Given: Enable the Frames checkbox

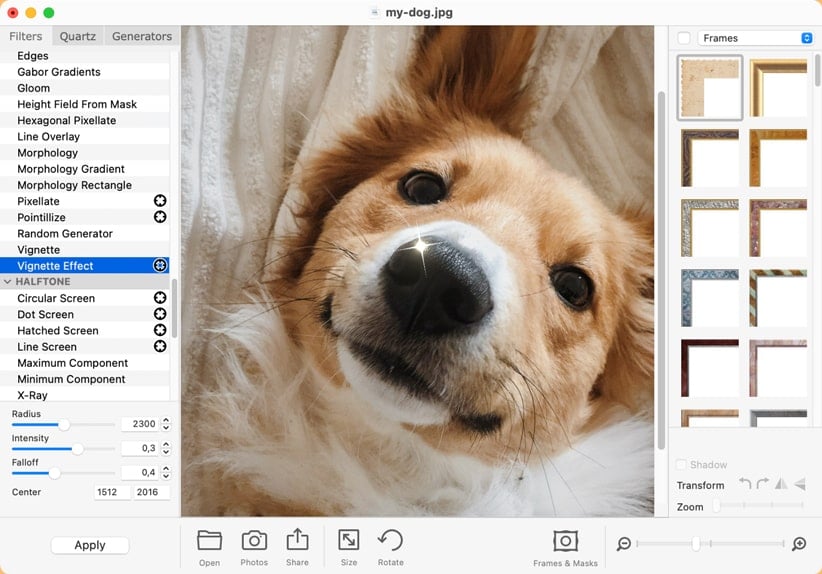Looking at the screenshot, I should 684,38.
